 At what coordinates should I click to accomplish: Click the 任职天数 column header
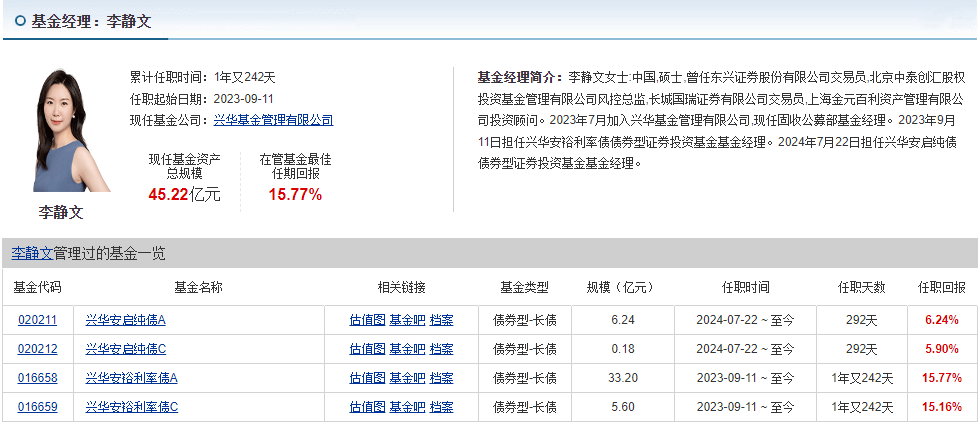861,288
